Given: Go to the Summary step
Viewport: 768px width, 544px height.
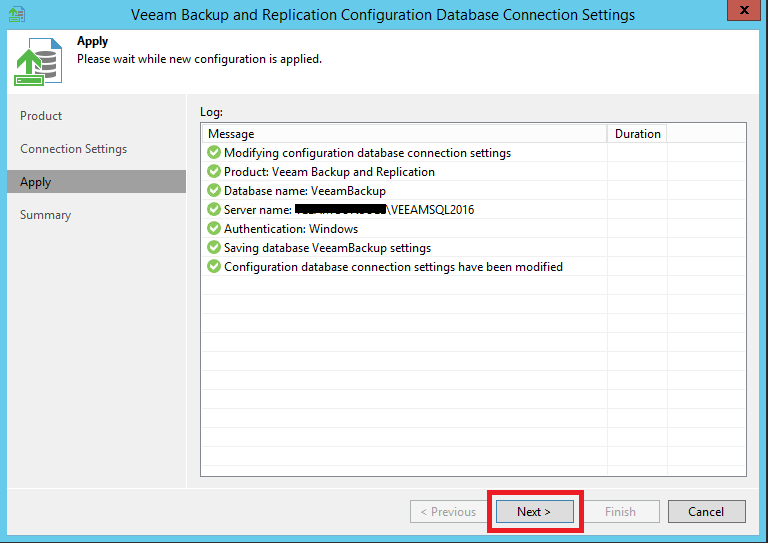Looking at the screenshot, I should click(x=46, y=215).
